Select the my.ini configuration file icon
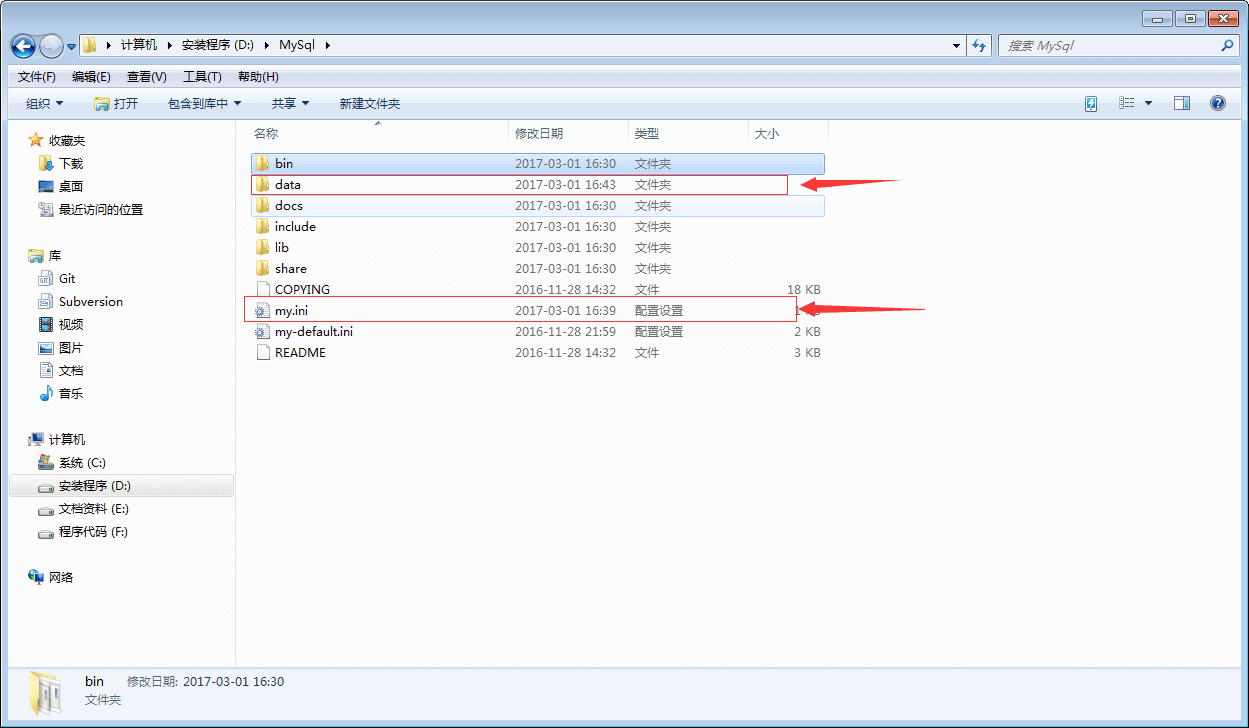Viewport: 1249px width, 728px height. click(262, 310)
